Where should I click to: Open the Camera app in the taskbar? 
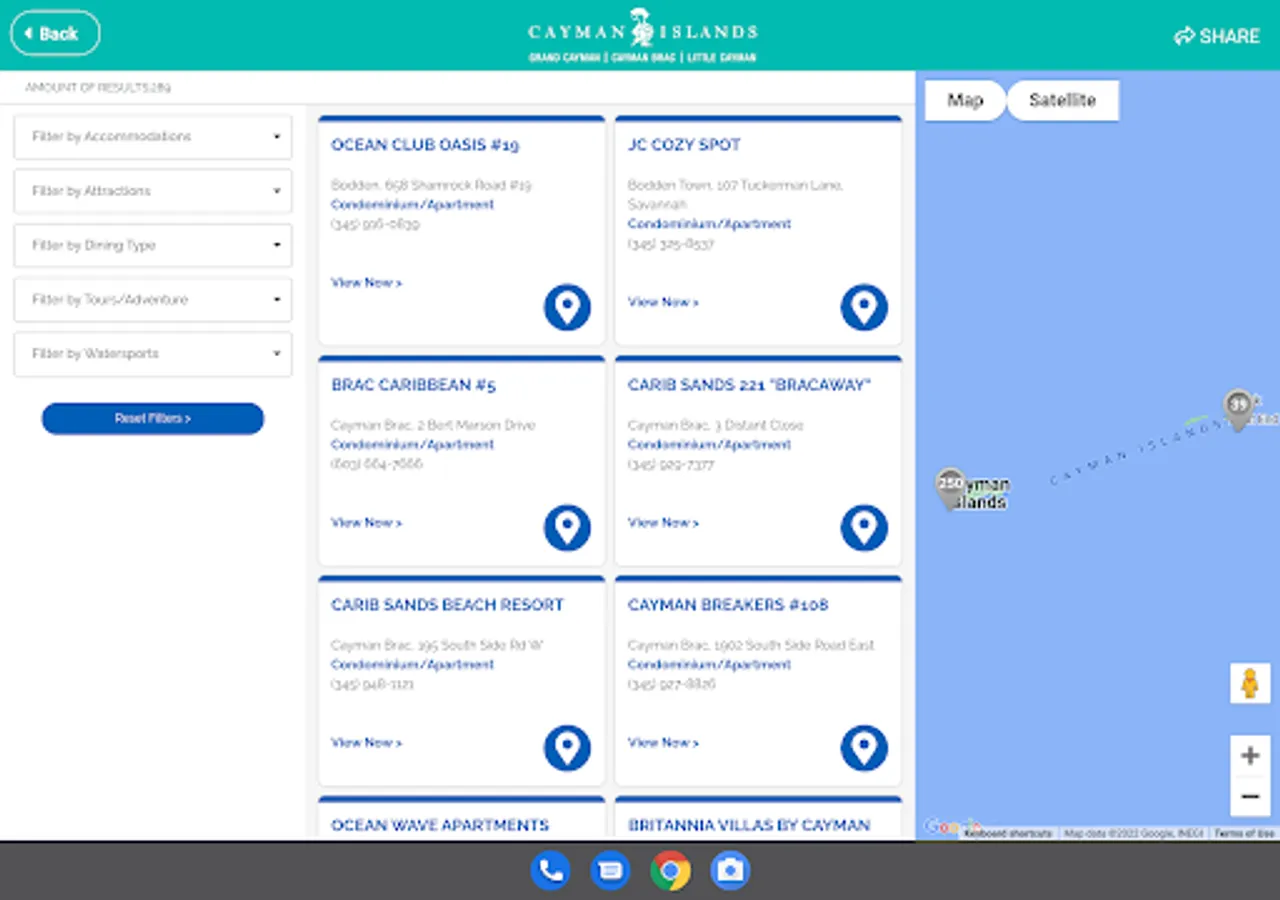pos(730,871)
